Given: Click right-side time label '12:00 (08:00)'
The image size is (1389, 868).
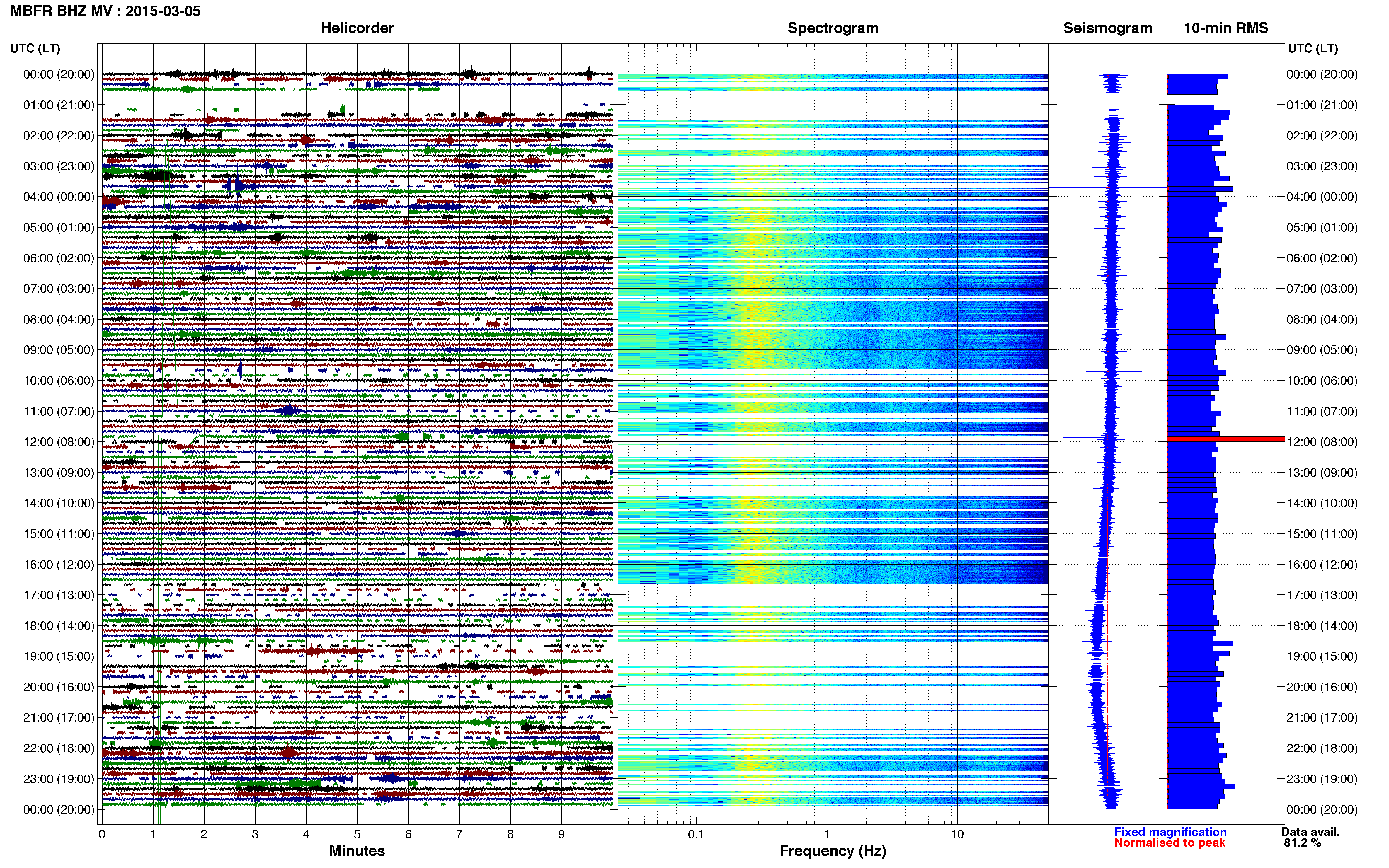Looking at the screenshot, I should click(x=1322, y=442).
